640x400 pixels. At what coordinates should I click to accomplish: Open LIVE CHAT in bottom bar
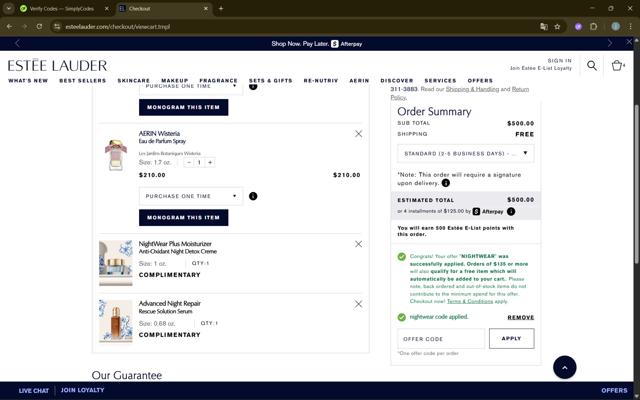point(33,391)
